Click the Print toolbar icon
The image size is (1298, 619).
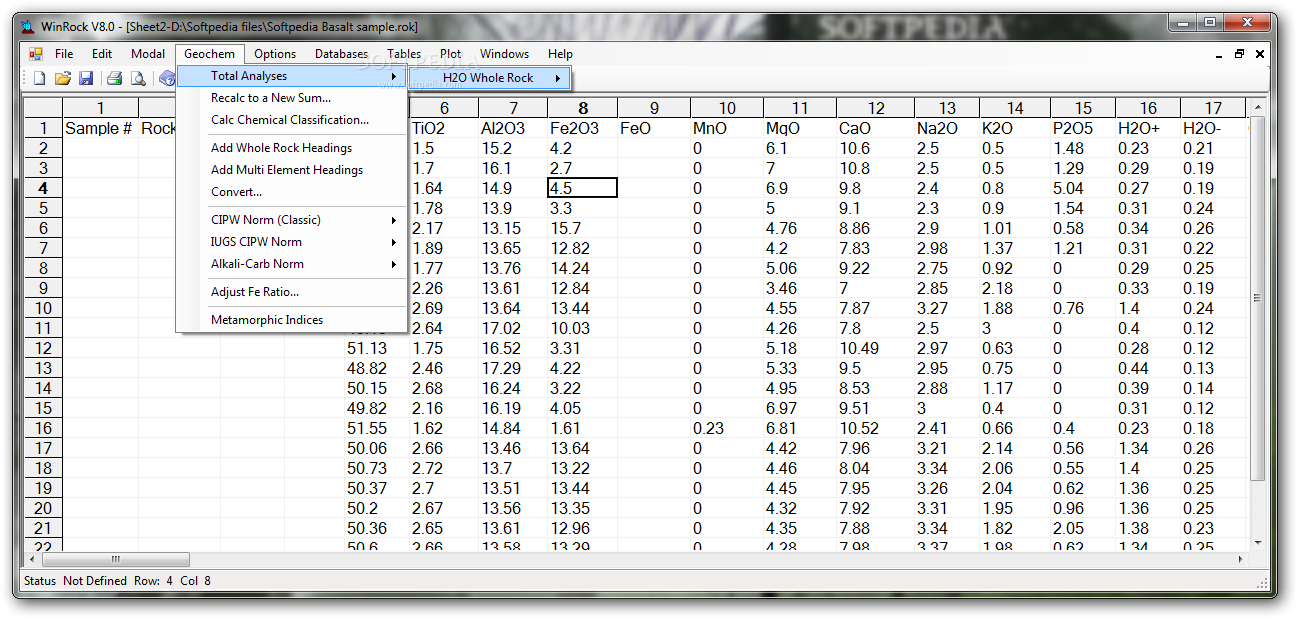[114, 78]
